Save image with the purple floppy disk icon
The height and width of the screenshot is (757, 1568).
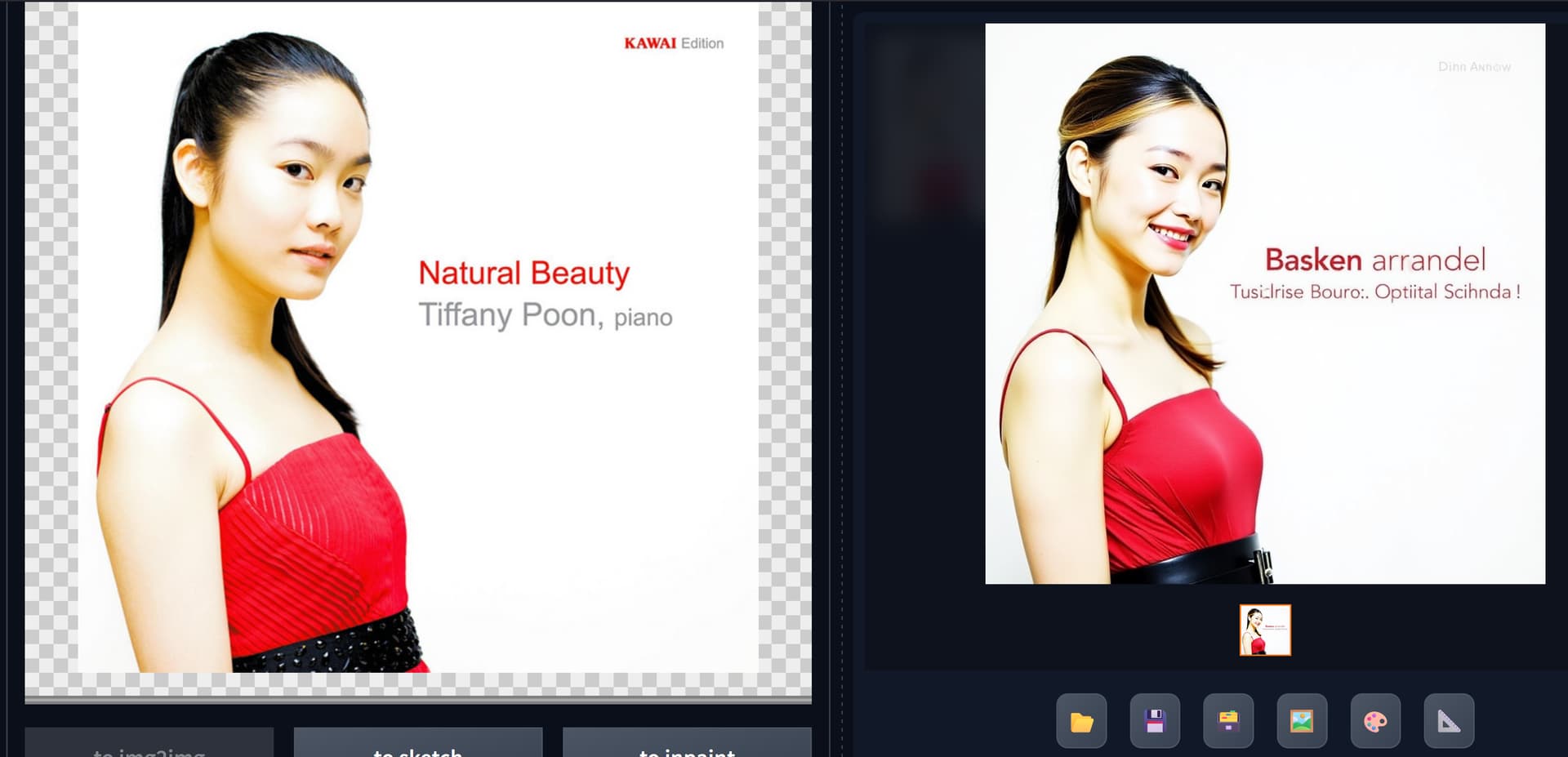[x=1155, y=721]
